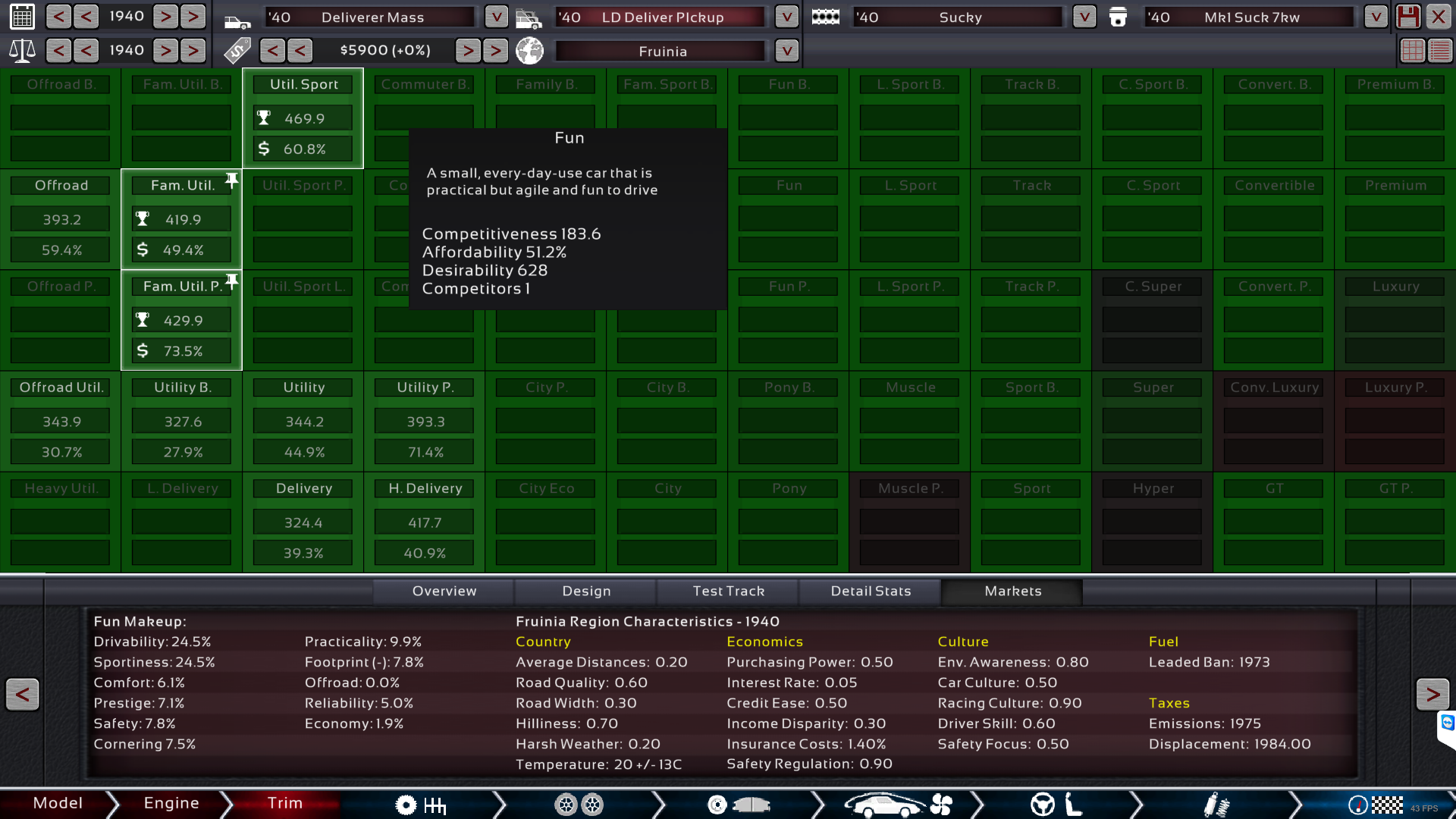The width and height of the screenshot is (1456, 819).
Task: Go to the Engine section
Action: (171, 804)
